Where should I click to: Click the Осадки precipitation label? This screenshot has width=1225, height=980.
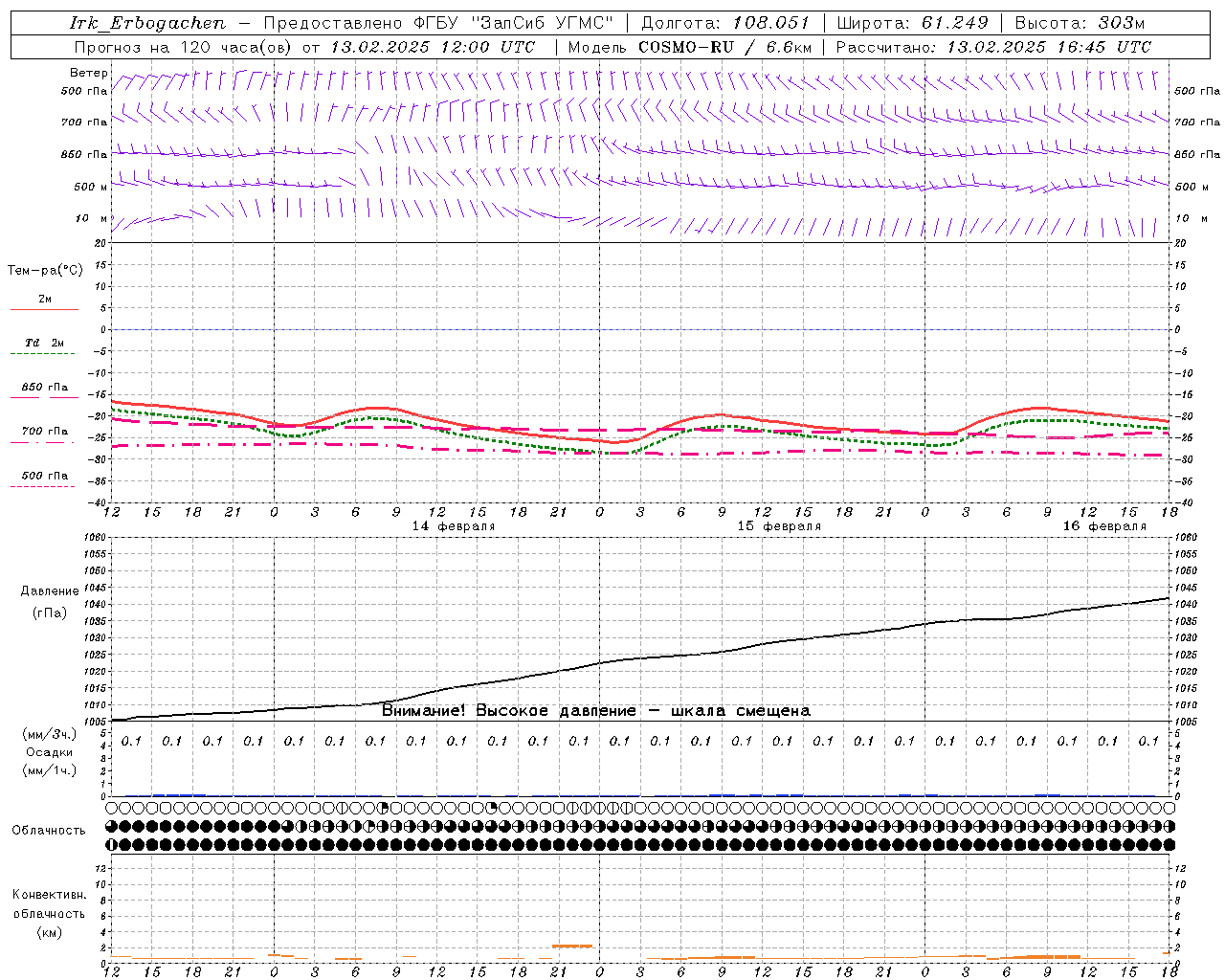point(50,753)
